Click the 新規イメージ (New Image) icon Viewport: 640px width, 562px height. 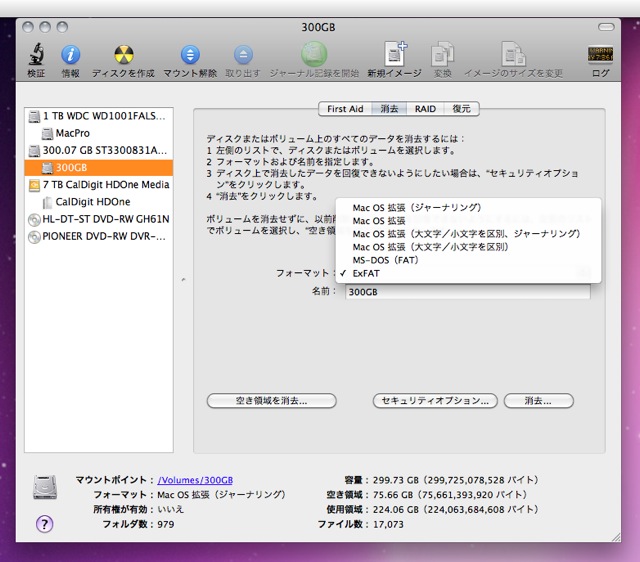click(x=395, y=55)
